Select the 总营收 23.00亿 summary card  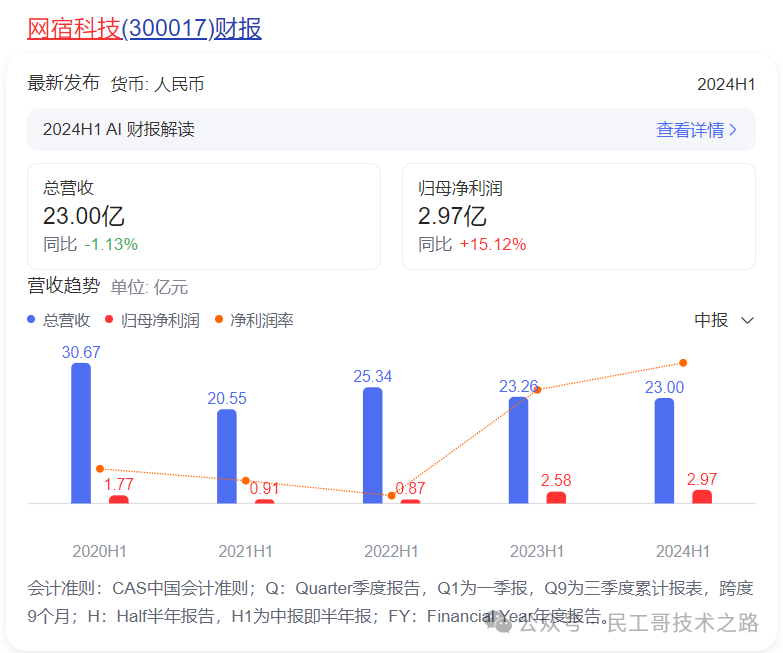(204, 216)
